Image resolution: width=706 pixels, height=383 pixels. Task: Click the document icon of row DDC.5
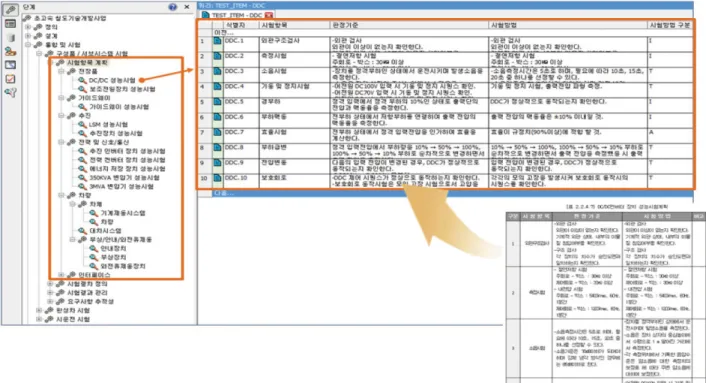pos(217,102)
